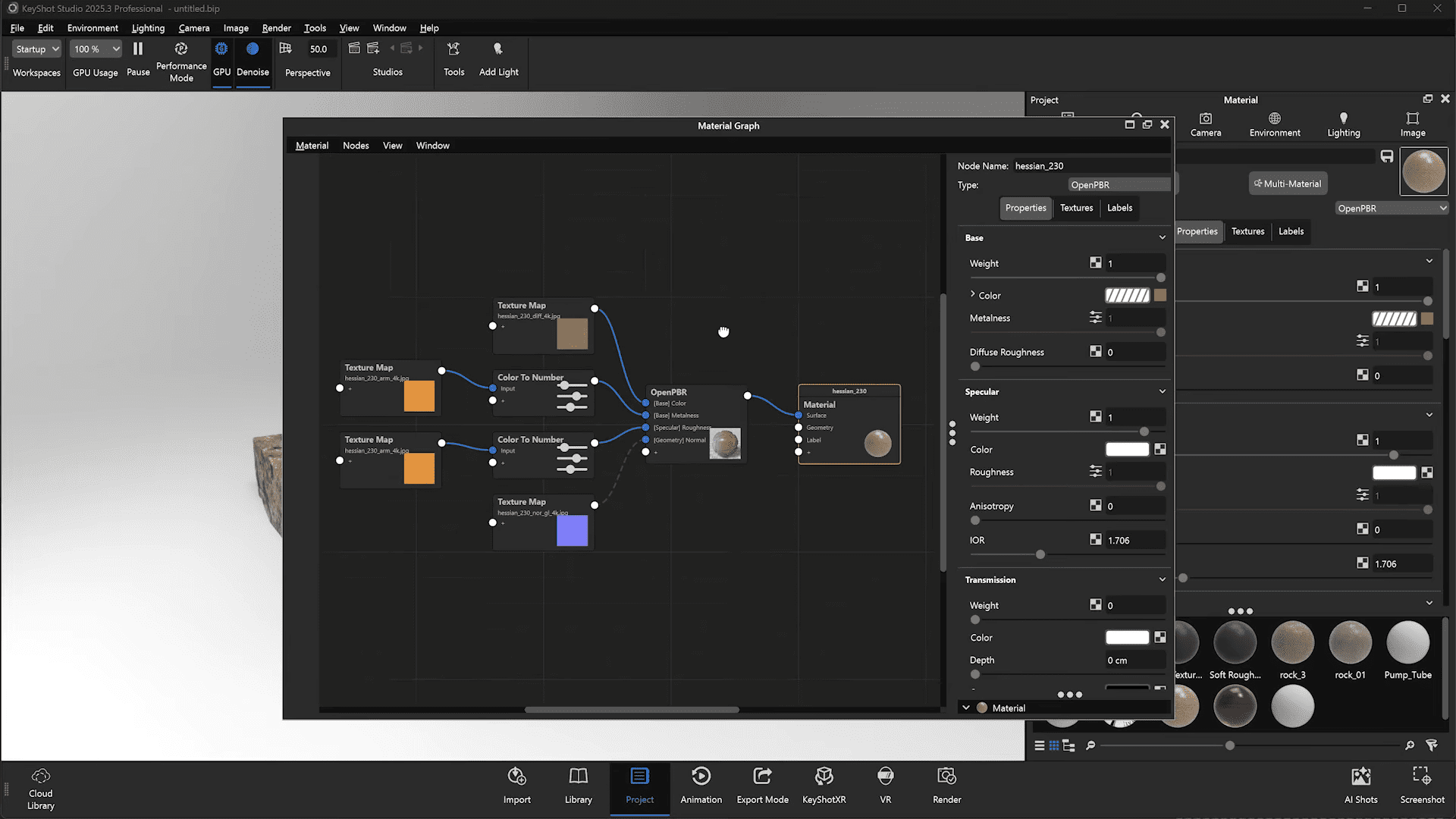Open AI Shots from the bottom bar

click(x=1361, y=785)
